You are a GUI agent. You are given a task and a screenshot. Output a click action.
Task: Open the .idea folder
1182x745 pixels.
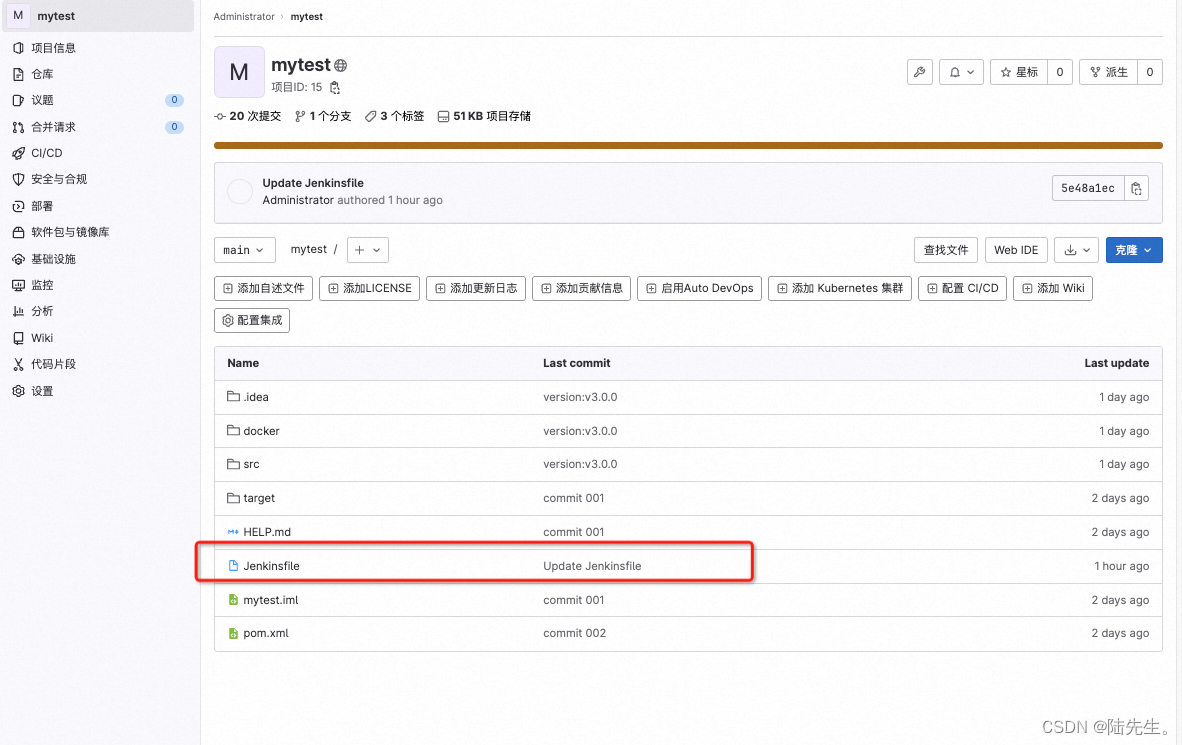(x=256, y=397)
